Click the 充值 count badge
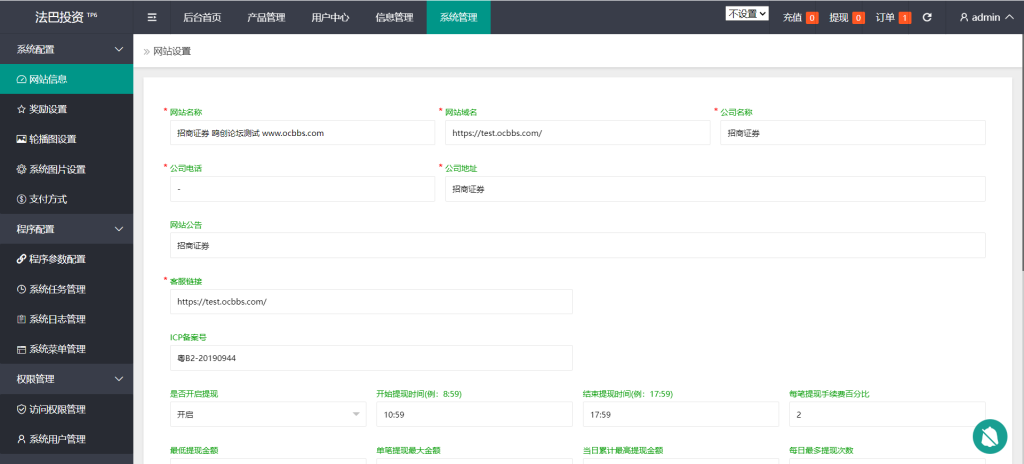The width and height of the screenshot is (1024, 464). (812, 18)
